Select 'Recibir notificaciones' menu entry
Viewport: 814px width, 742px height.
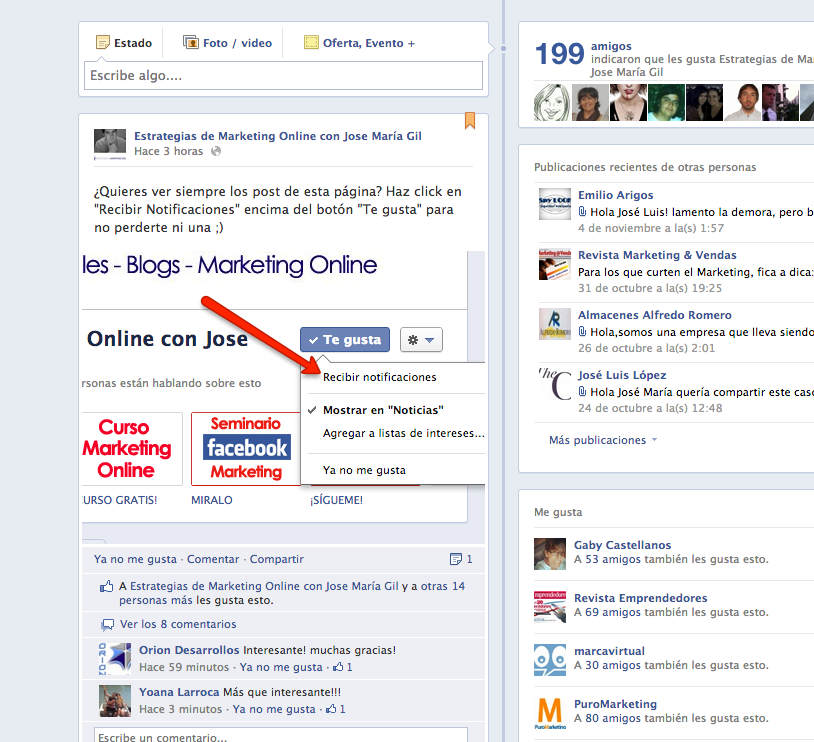(379, 377)
